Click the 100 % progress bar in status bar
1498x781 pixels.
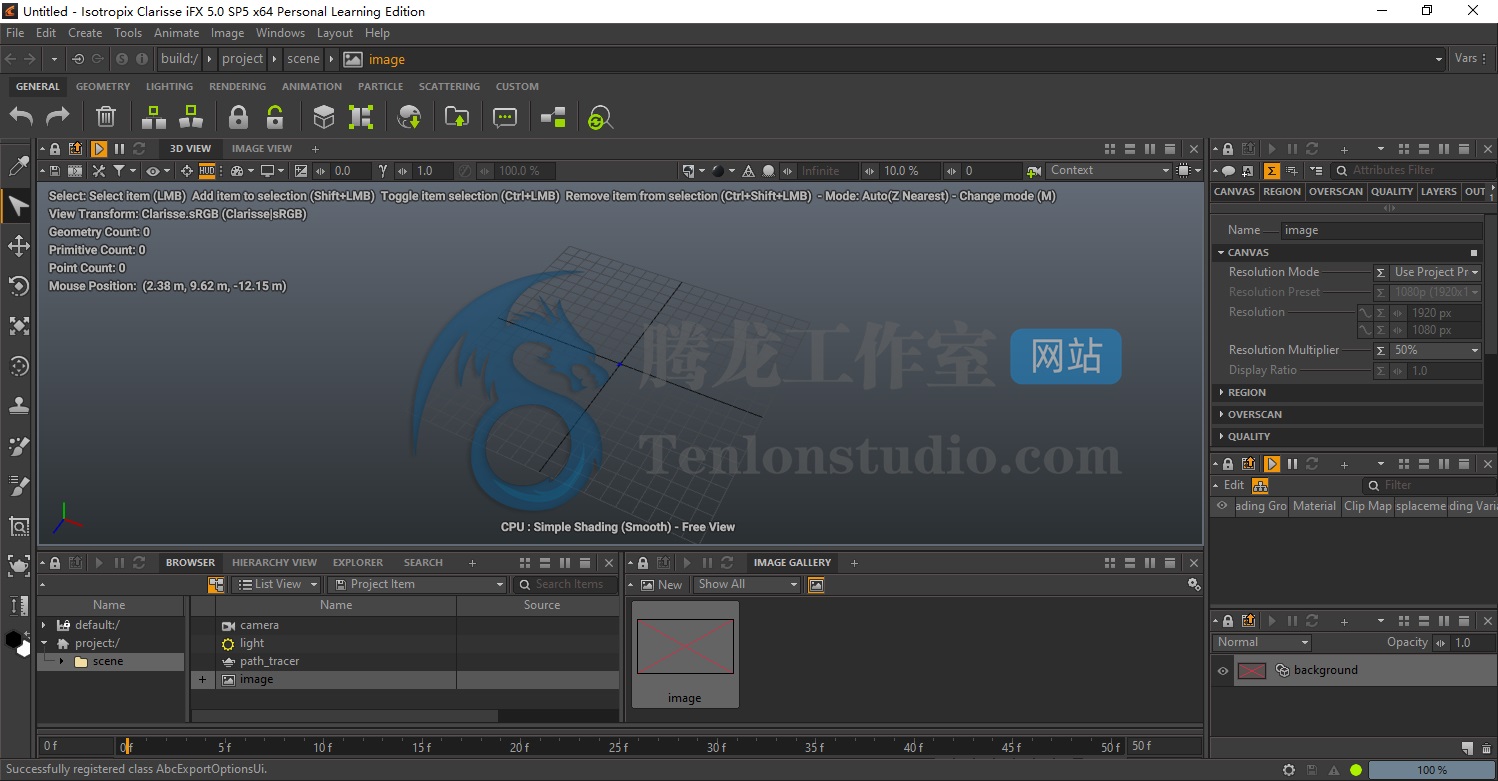[x=1432, y=770]
